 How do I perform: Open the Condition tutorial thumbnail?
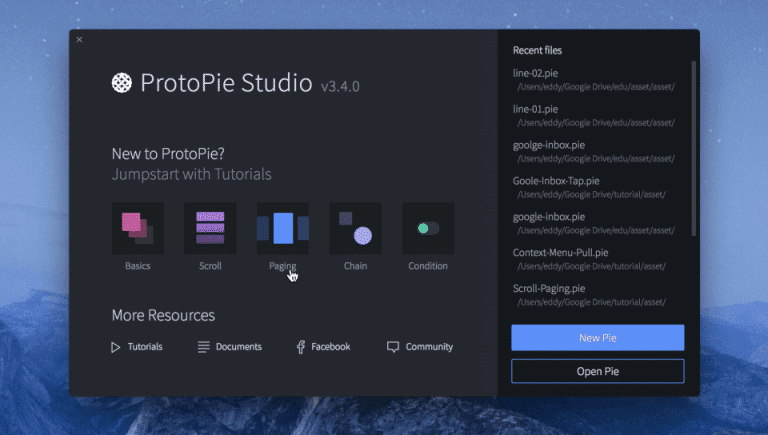[428, 228]
